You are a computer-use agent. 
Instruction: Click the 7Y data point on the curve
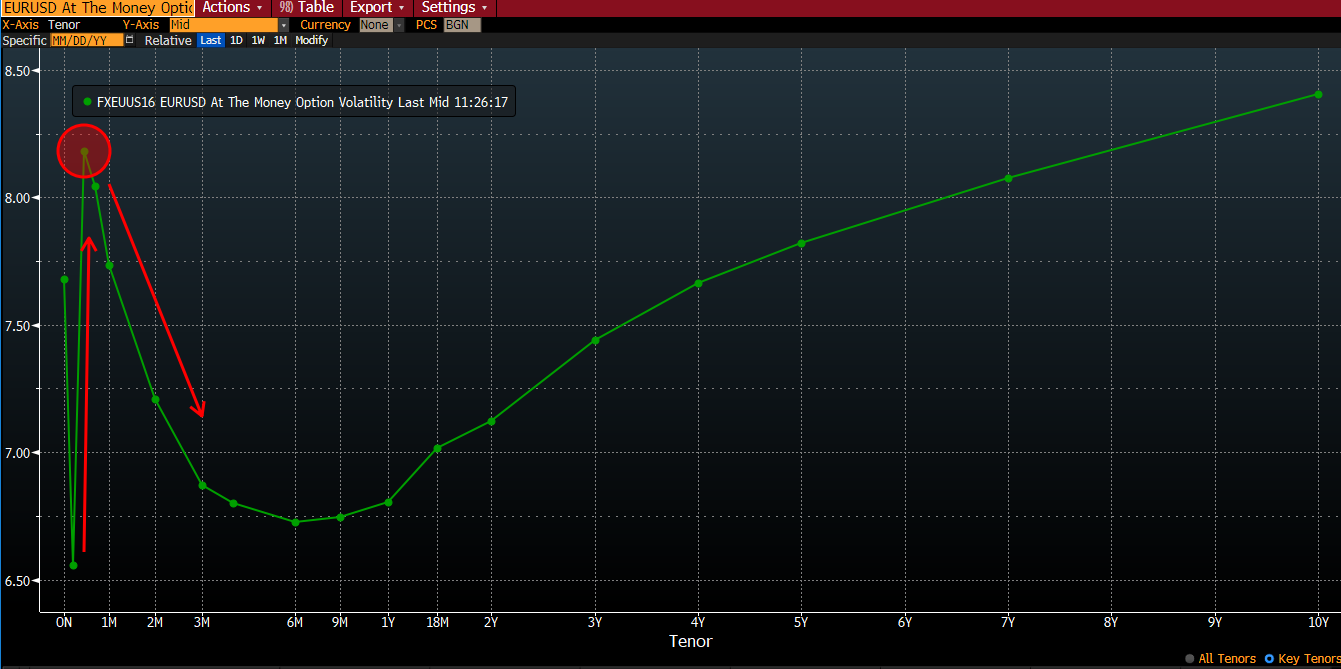tap(1008, 178)
